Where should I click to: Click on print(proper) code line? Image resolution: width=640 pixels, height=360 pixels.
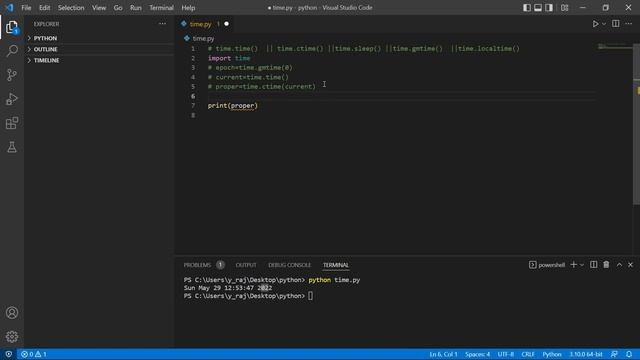pos(233,106)
